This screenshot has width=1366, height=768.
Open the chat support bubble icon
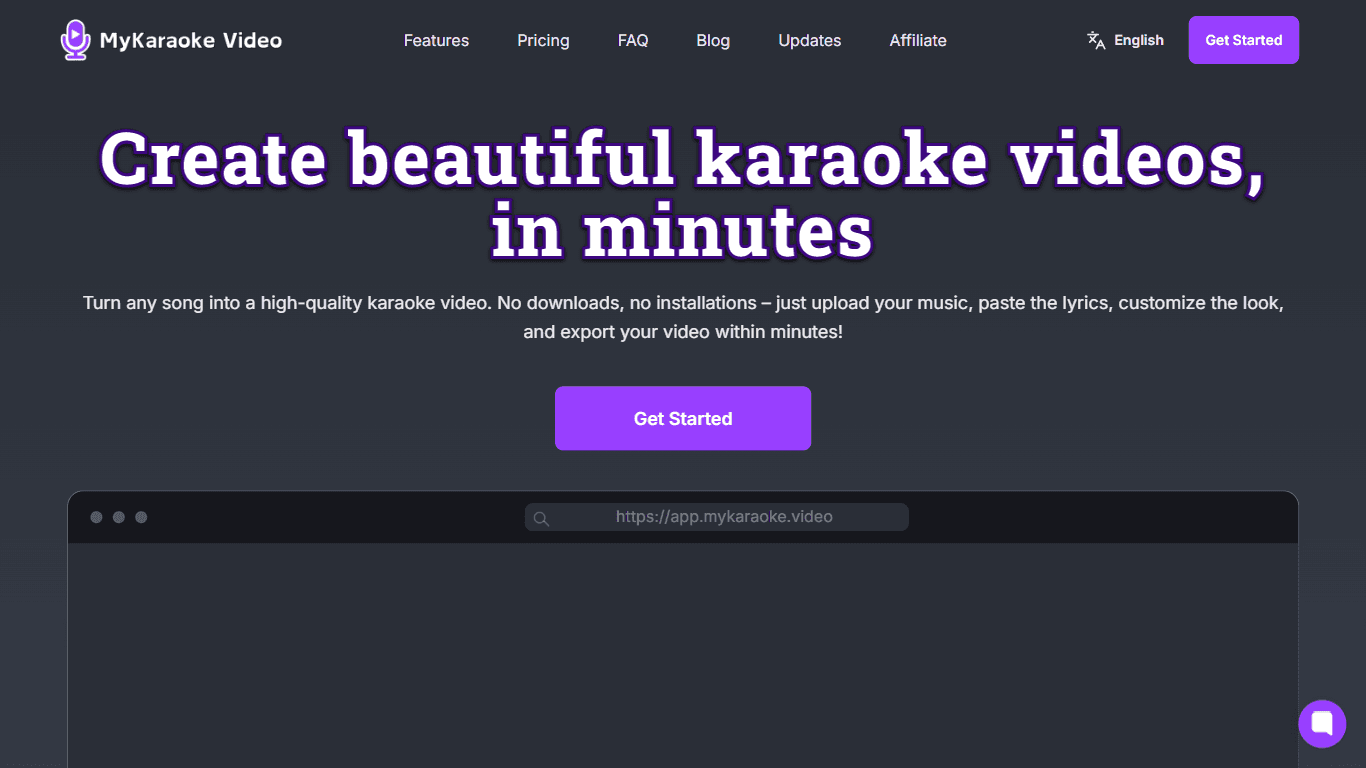pos(1322,724)
